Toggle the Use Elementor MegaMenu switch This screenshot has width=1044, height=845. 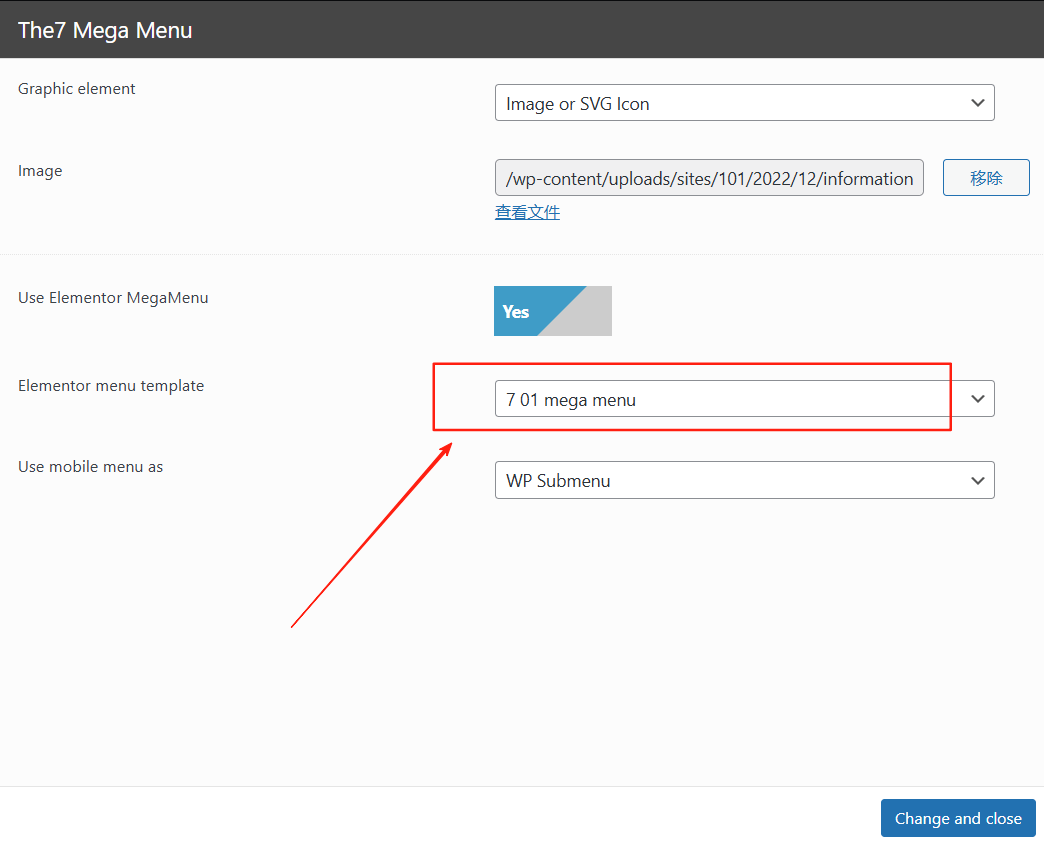pos(553,311)
